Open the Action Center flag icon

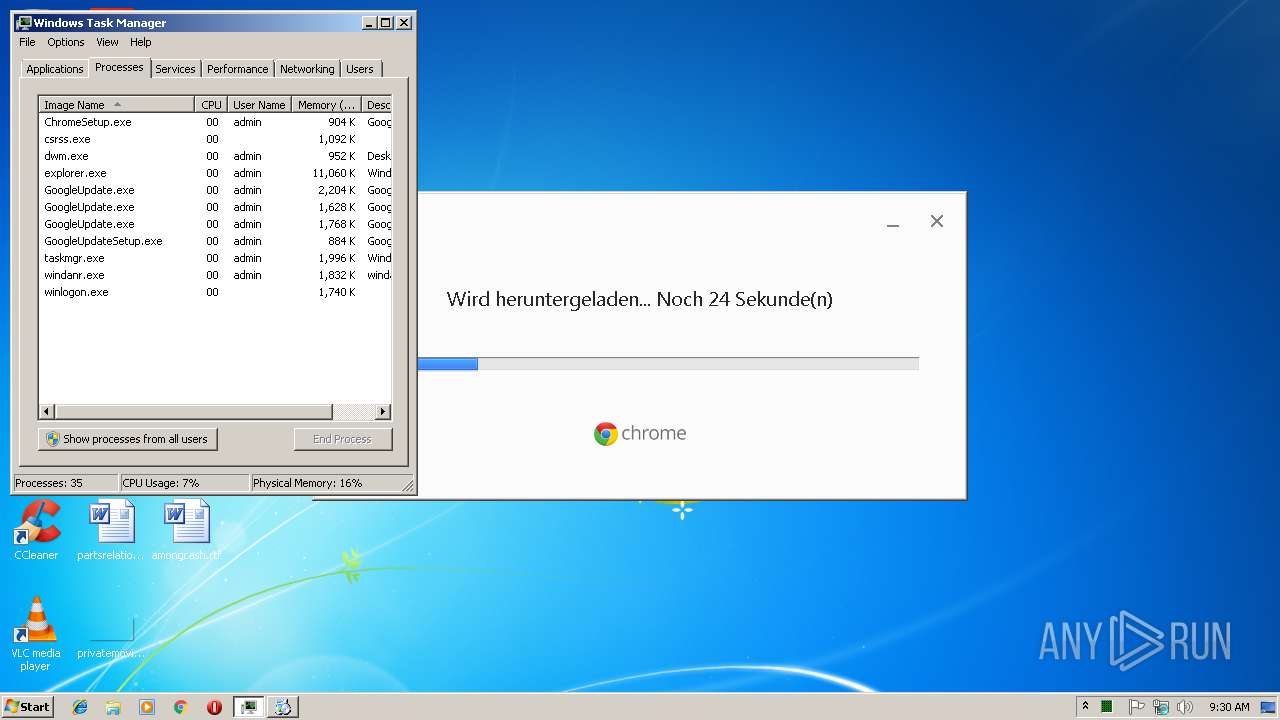point(1136,707)
